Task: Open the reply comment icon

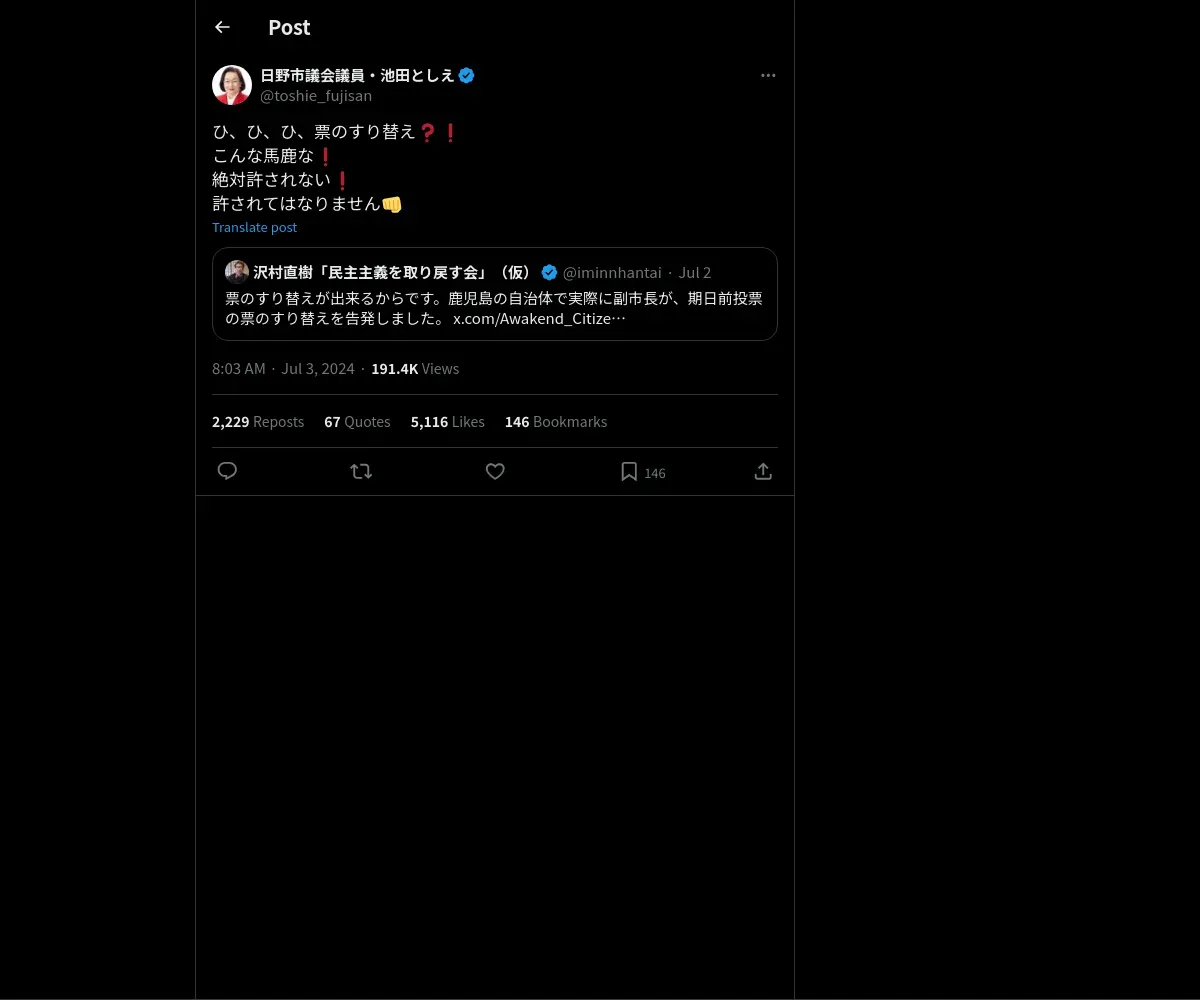Action: 227,471
